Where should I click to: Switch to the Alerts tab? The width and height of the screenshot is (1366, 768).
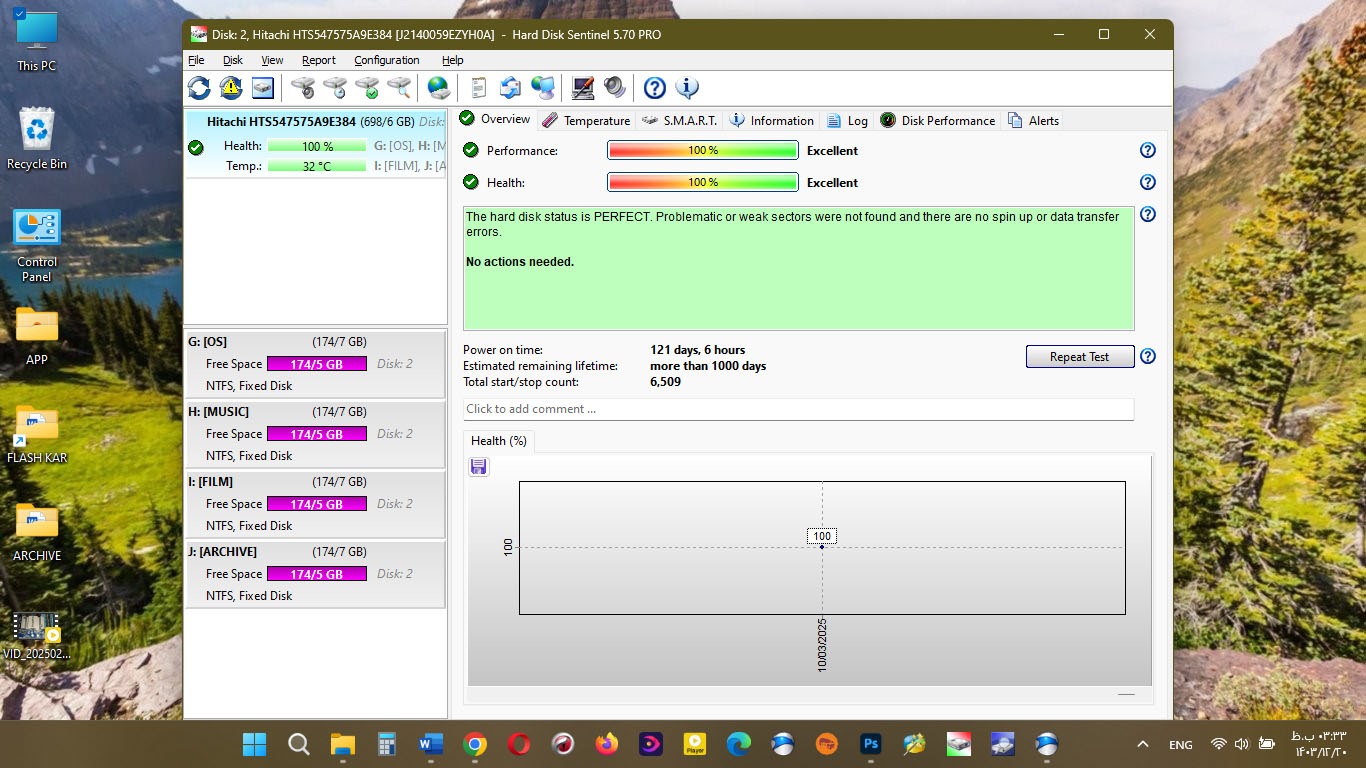click(1033, 120)
